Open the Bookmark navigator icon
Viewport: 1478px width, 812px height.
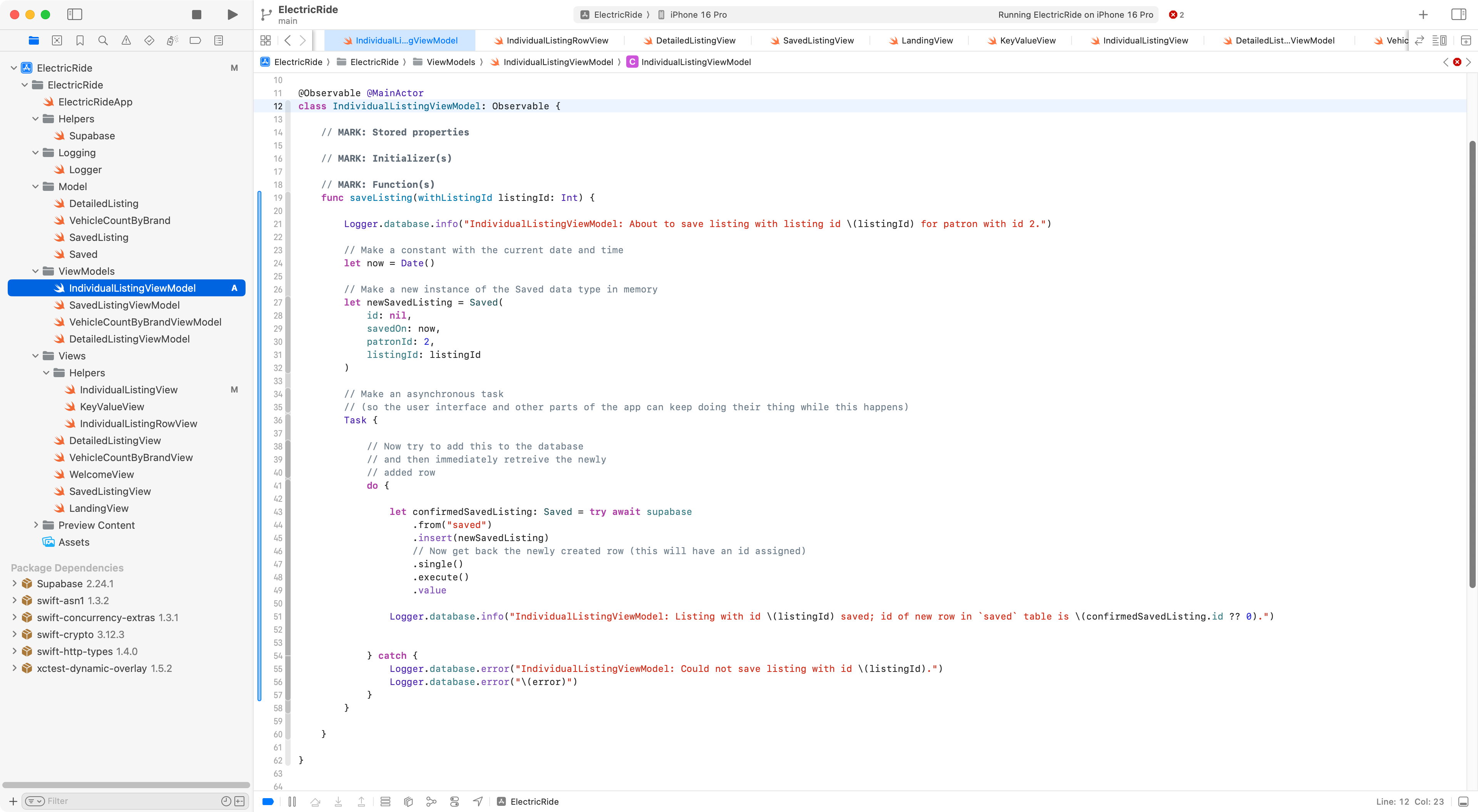click(80, 40)
